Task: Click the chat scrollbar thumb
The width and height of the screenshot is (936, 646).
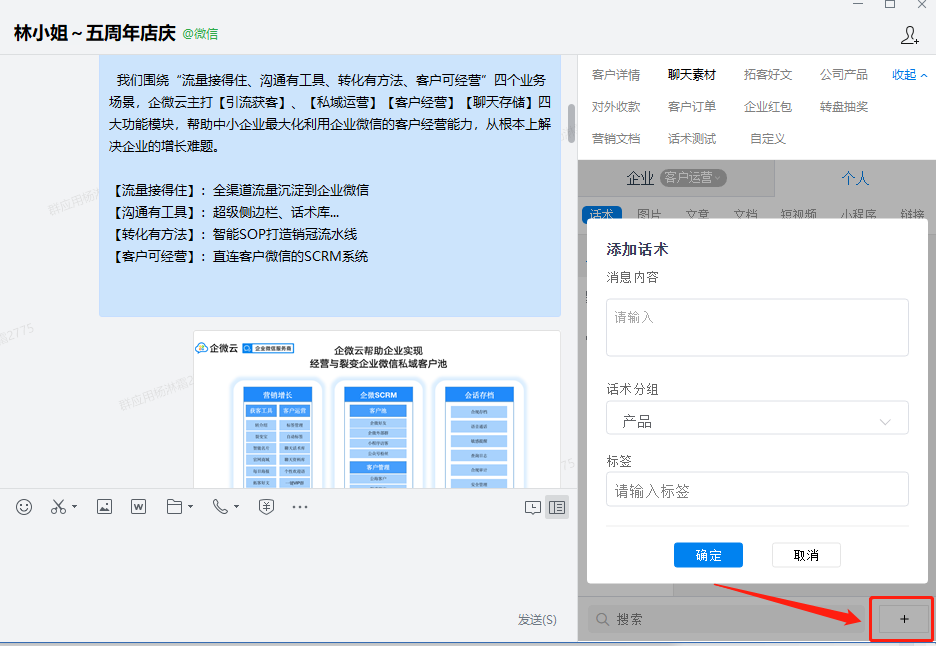Action: pos(571,123)
